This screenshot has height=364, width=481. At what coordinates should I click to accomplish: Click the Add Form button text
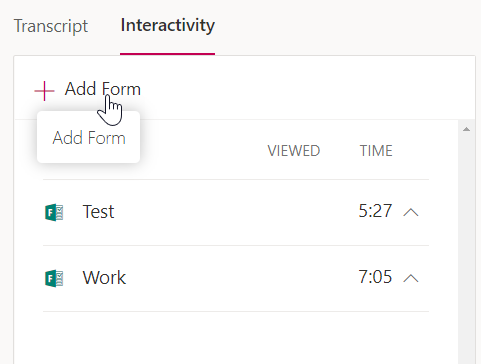click(x=103, y=89)
